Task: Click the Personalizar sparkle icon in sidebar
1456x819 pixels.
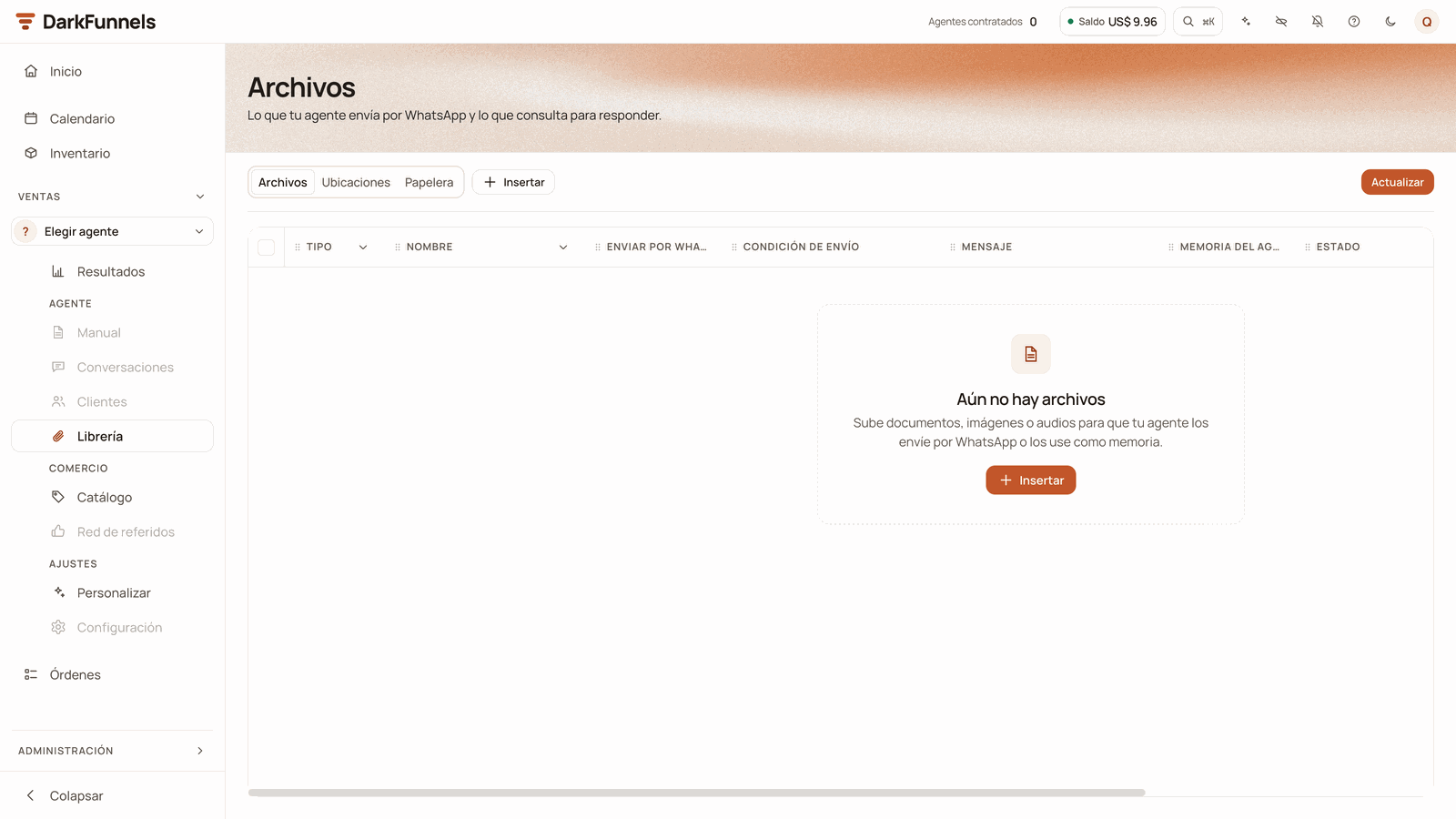Action: 58,592
